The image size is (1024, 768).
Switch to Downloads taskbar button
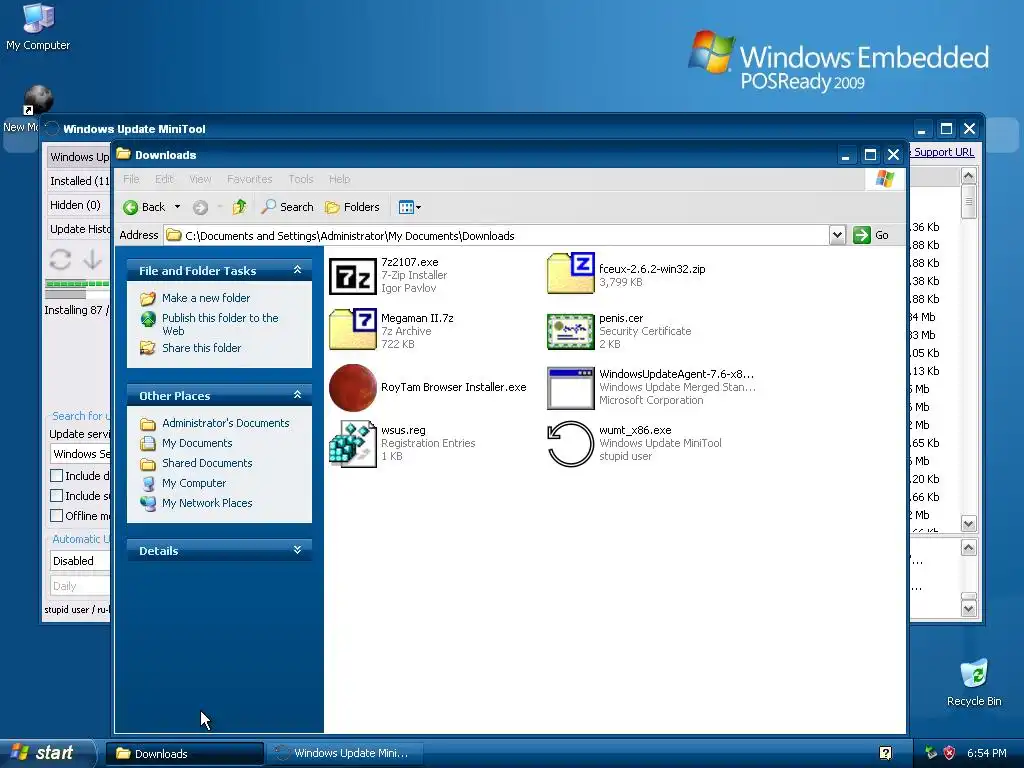(x=185, y=754)
